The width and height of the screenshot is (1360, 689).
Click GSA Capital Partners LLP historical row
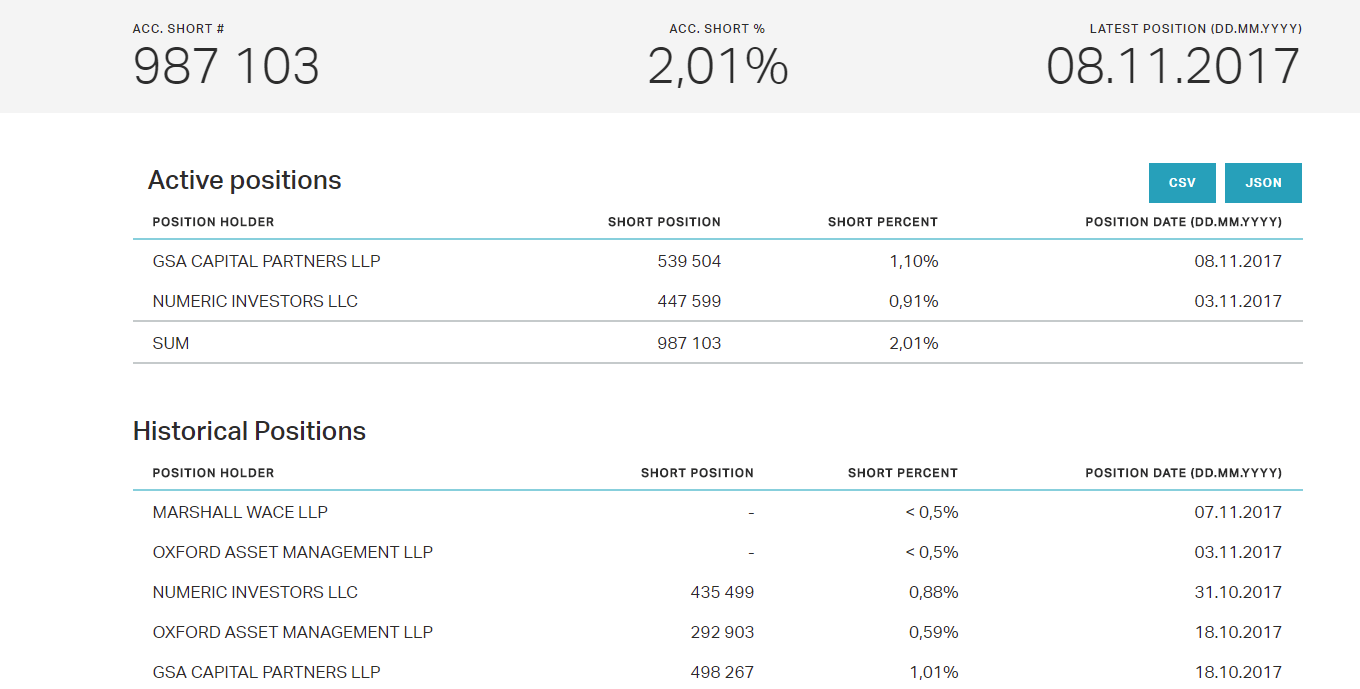[266, 672]
